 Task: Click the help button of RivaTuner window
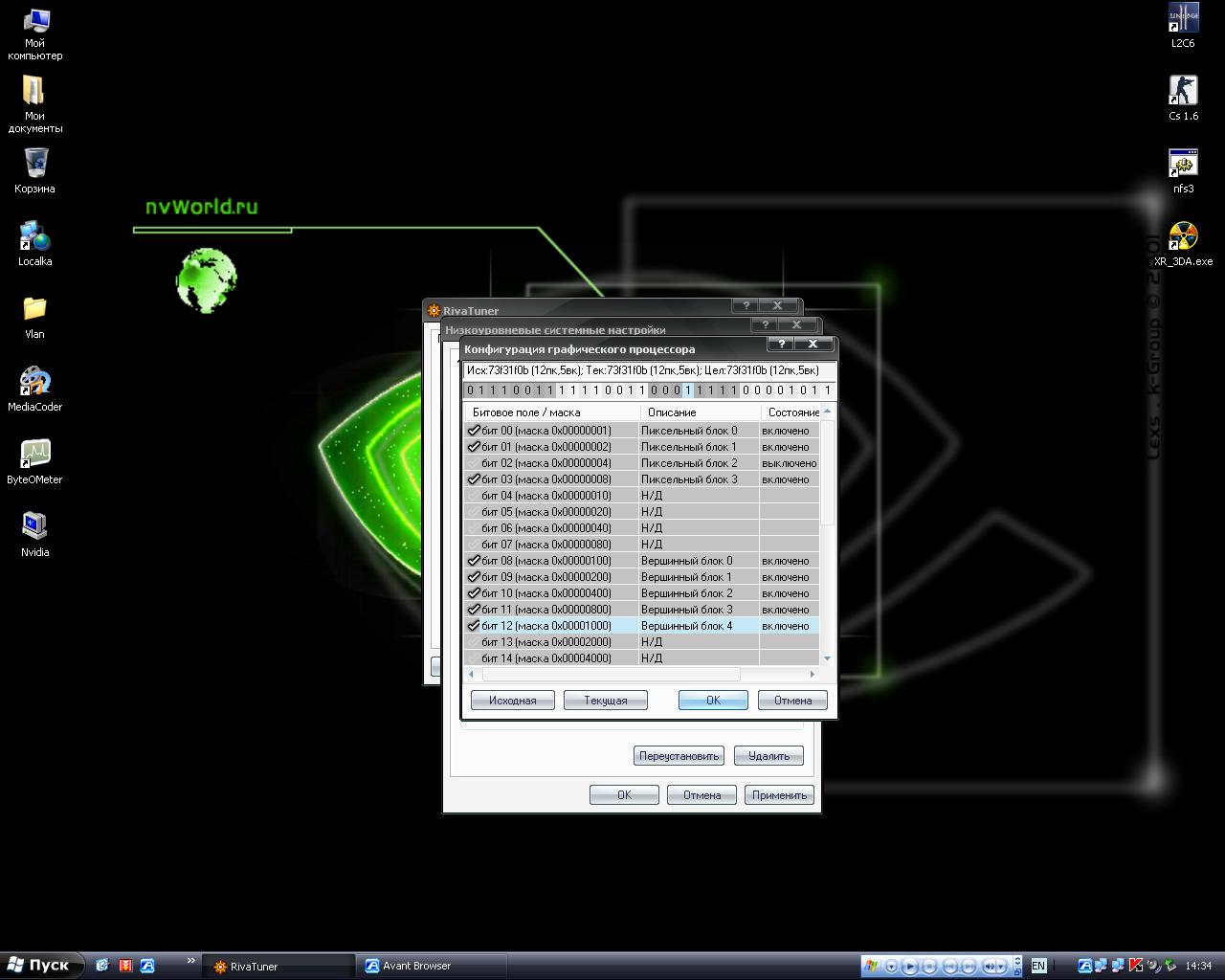pos(746,305)
